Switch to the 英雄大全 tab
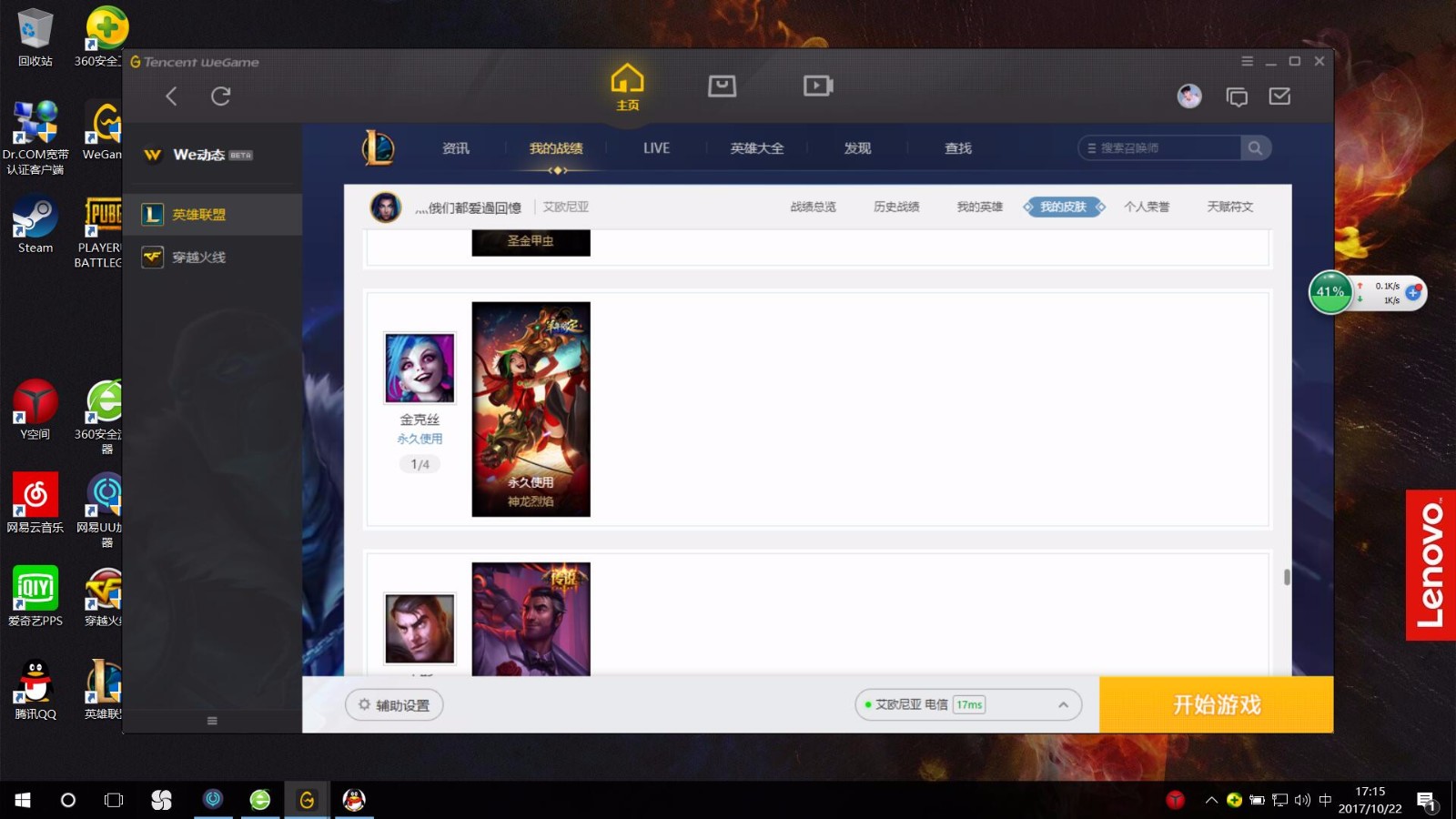 [757, 148]
